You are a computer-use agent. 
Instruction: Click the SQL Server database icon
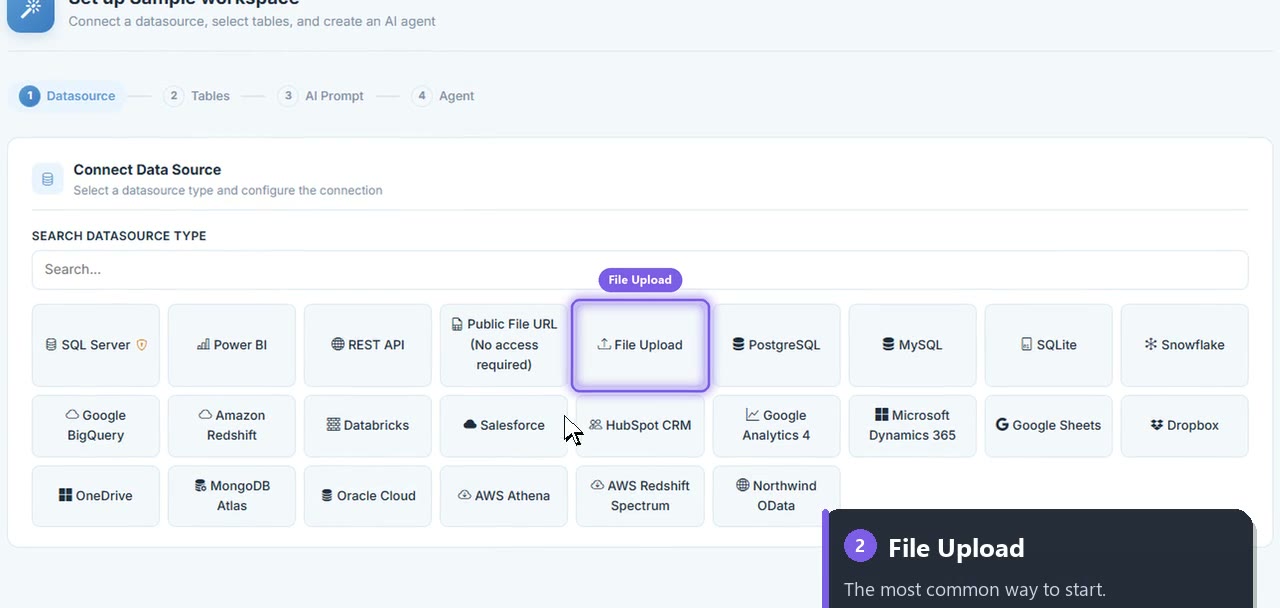[x=51, y=345]
